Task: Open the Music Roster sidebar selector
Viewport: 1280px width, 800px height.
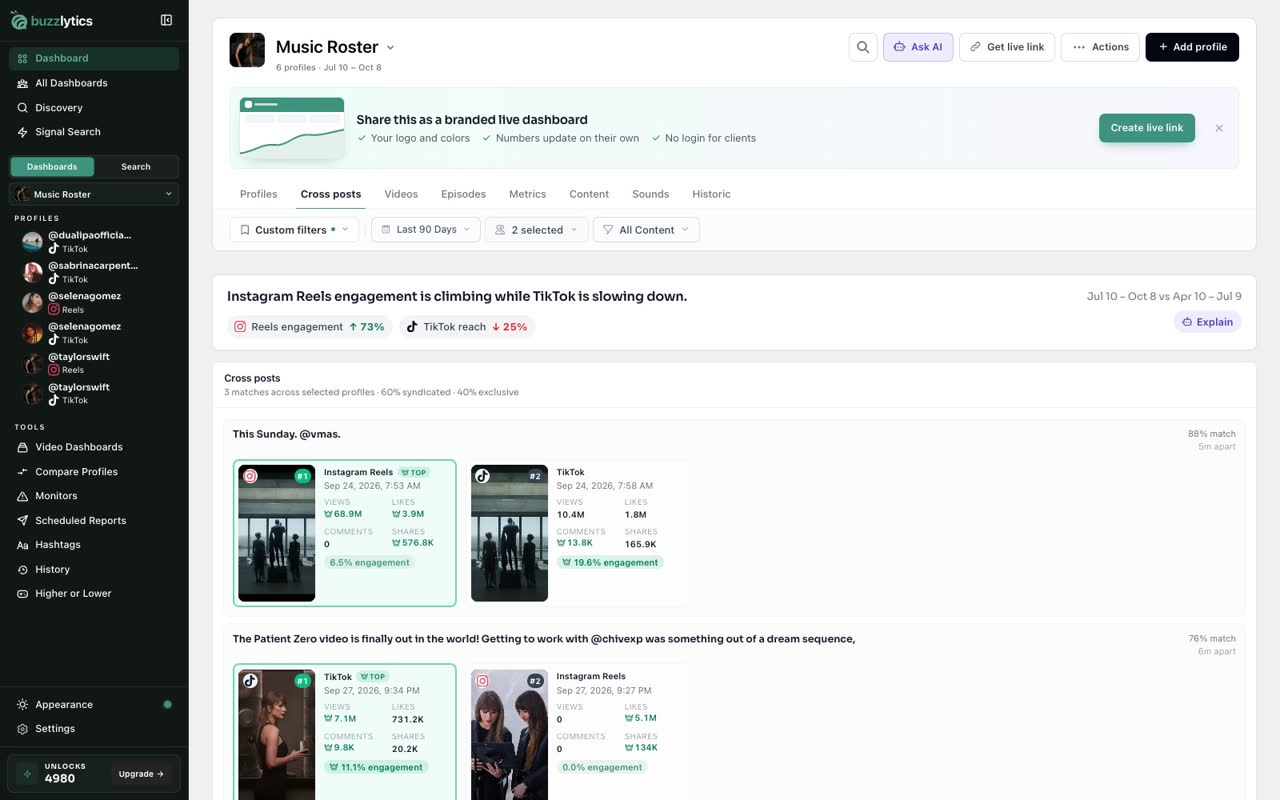Action: pos(94,194)
